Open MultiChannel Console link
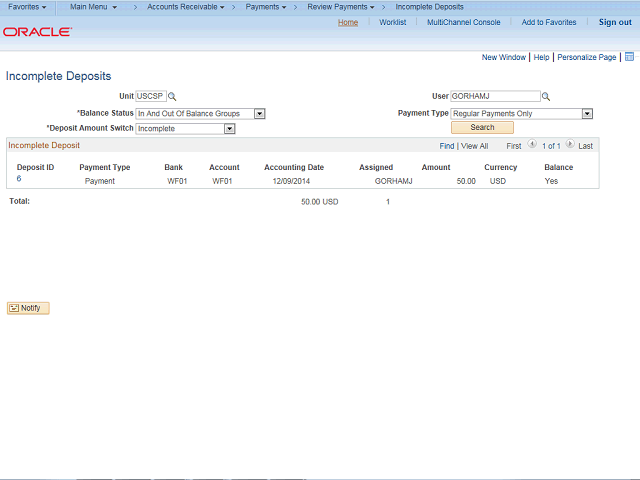The width and height of the screenshot is (640, 480). [x=464, y=22]
